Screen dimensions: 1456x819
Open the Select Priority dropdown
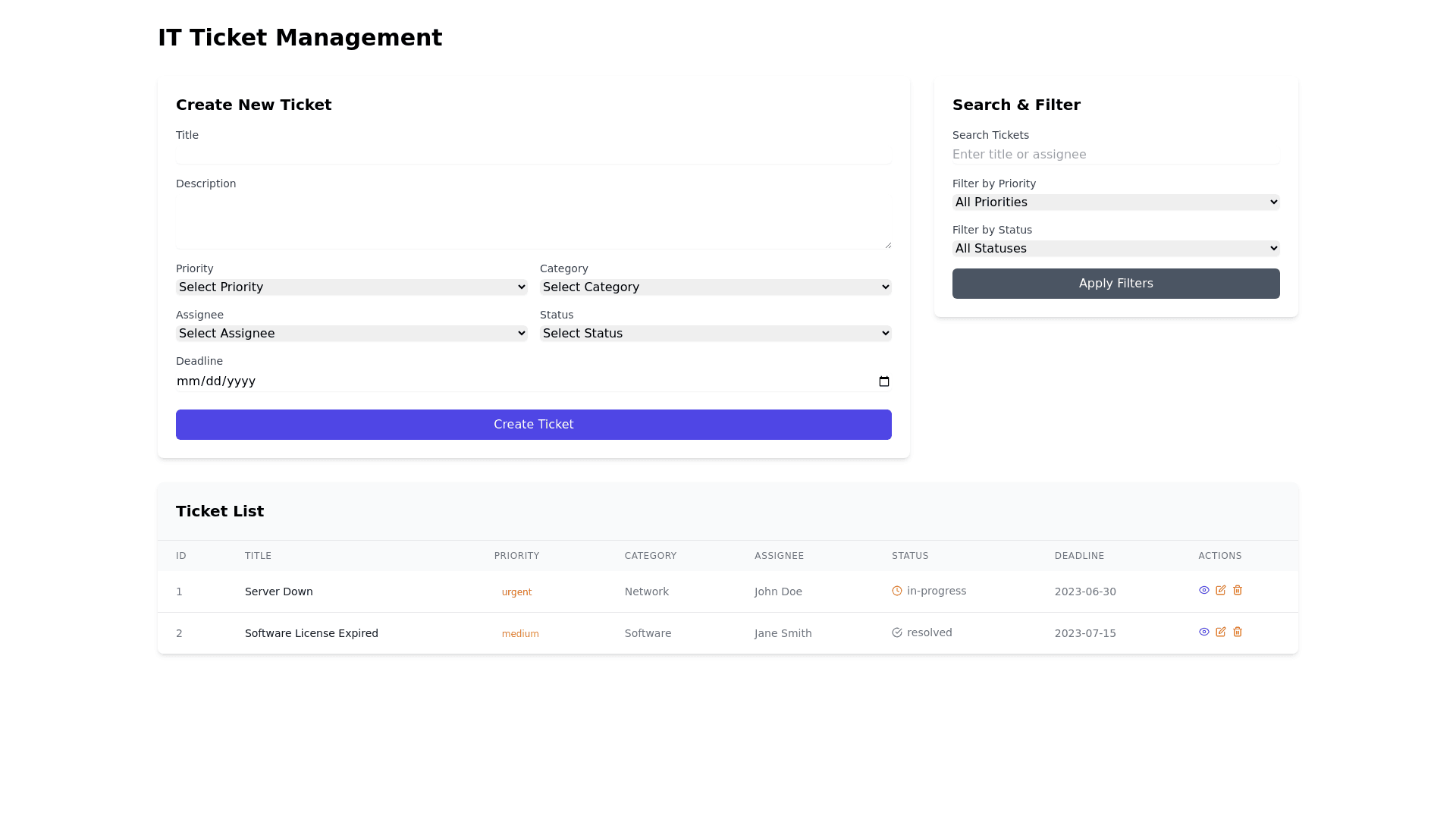click(351, 287)
